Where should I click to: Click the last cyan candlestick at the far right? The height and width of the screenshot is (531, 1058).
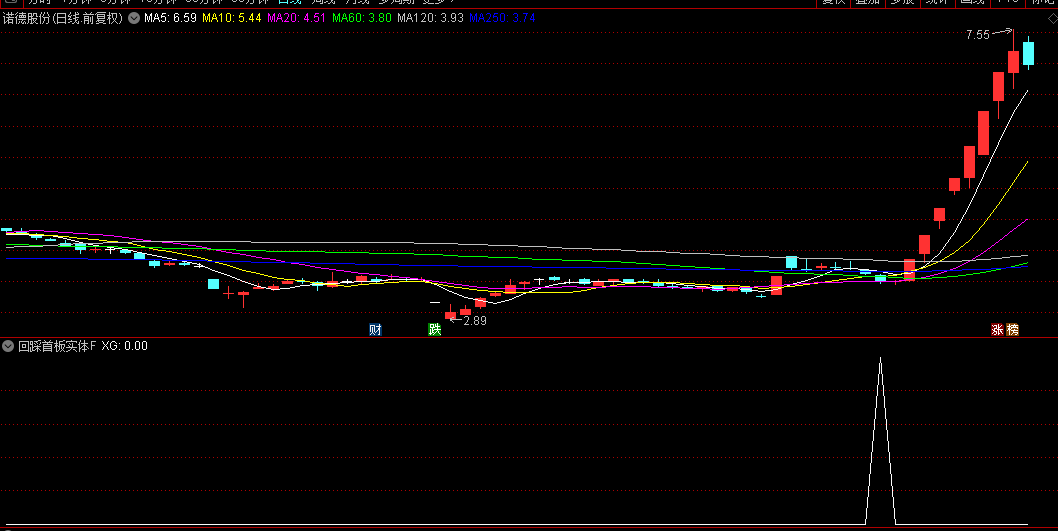point(1028,53)
